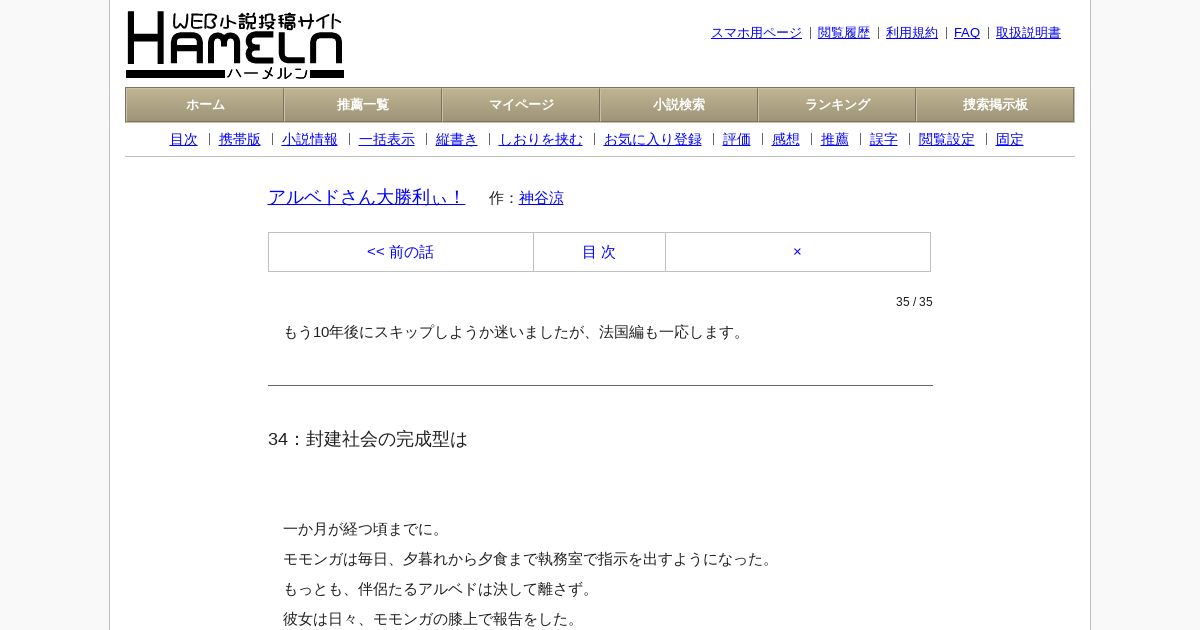Click the chapter heading 34：封建社会の完成型は
The width and height of the screenshot is (1200, 630).
pyautogui.click(x=368, y=439)
